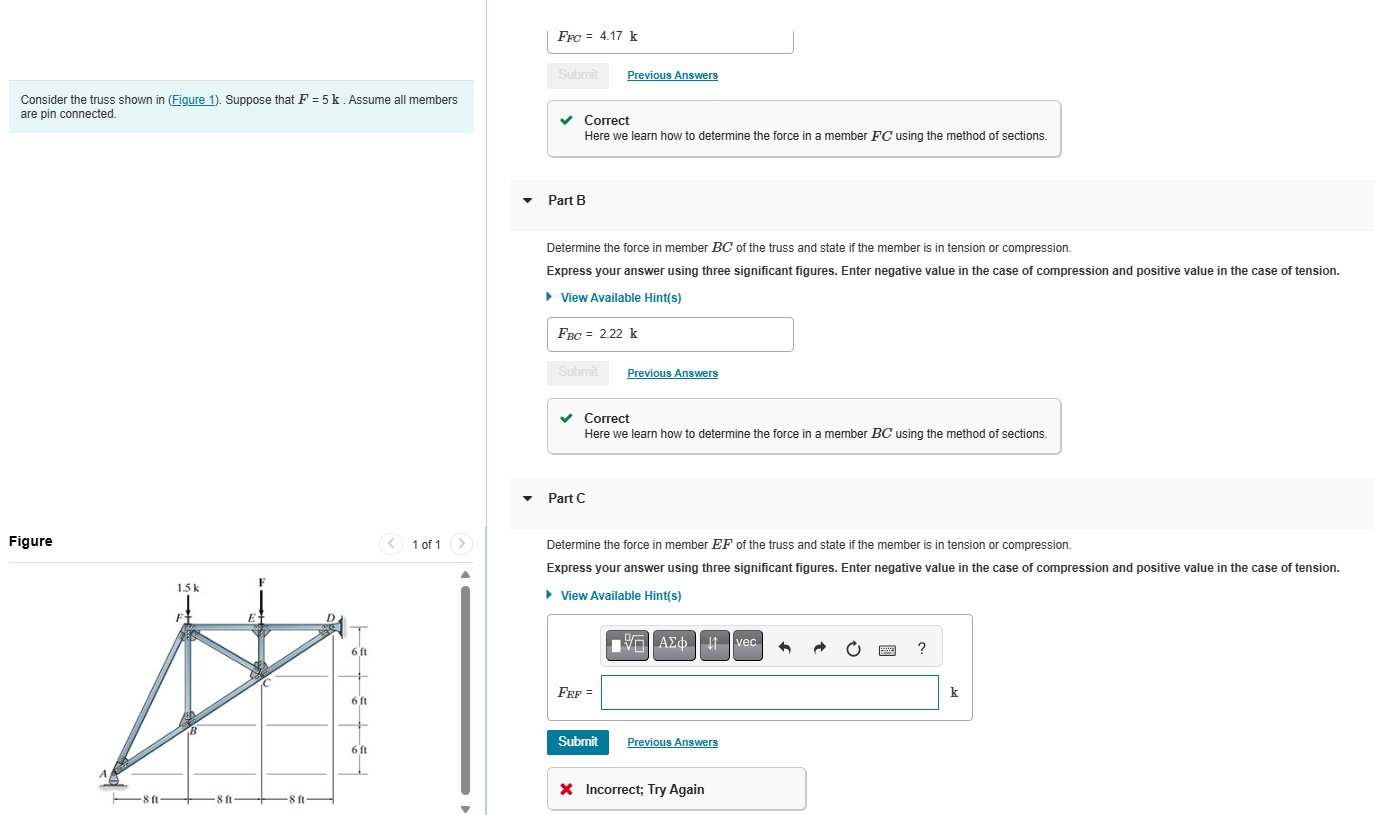Reset the answer using the reset icon

(x=853, y=648)
